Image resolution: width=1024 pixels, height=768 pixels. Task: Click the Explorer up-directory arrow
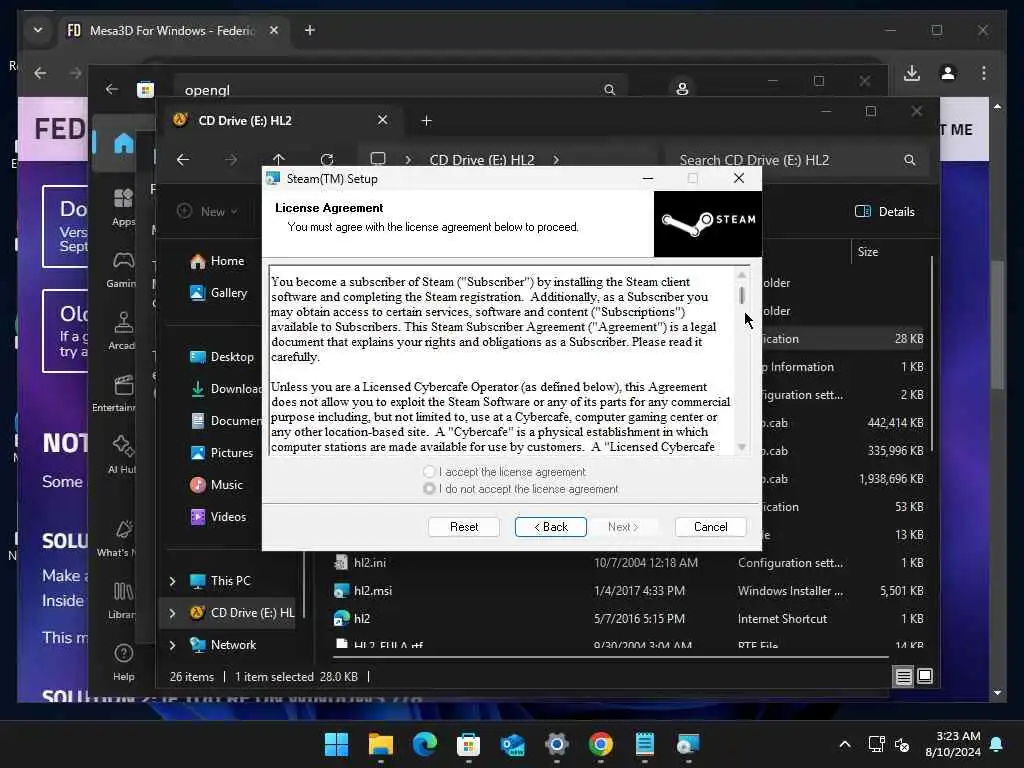(x=279, y=160)
